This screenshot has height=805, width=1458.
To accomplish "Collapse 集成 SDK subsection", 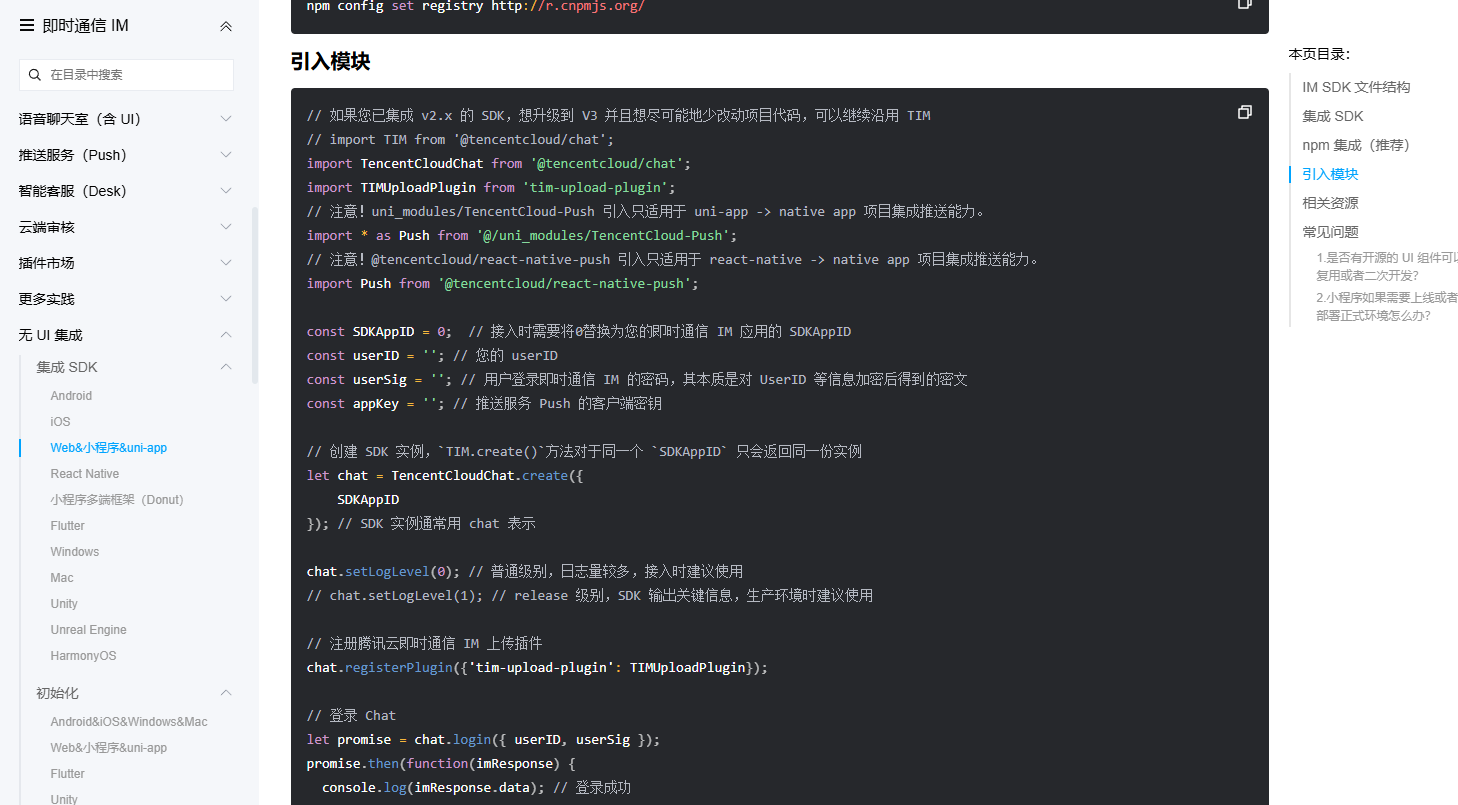I will (x=134, y=367).
